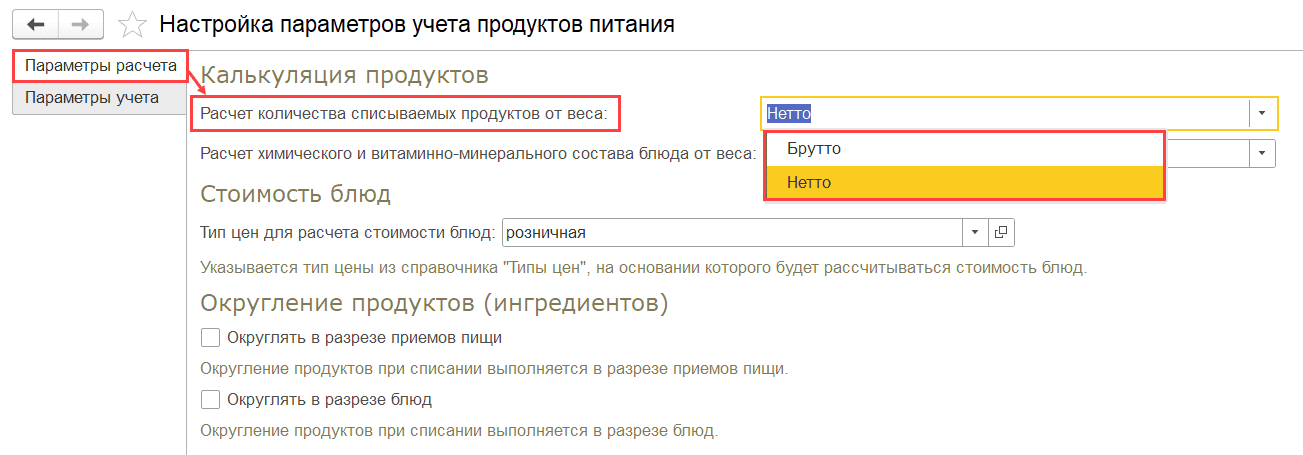Enable Округлять в разрезе блюд checkbox
Image resolution: width=1303 pixels, height=455 pixels.
(210, 400)
